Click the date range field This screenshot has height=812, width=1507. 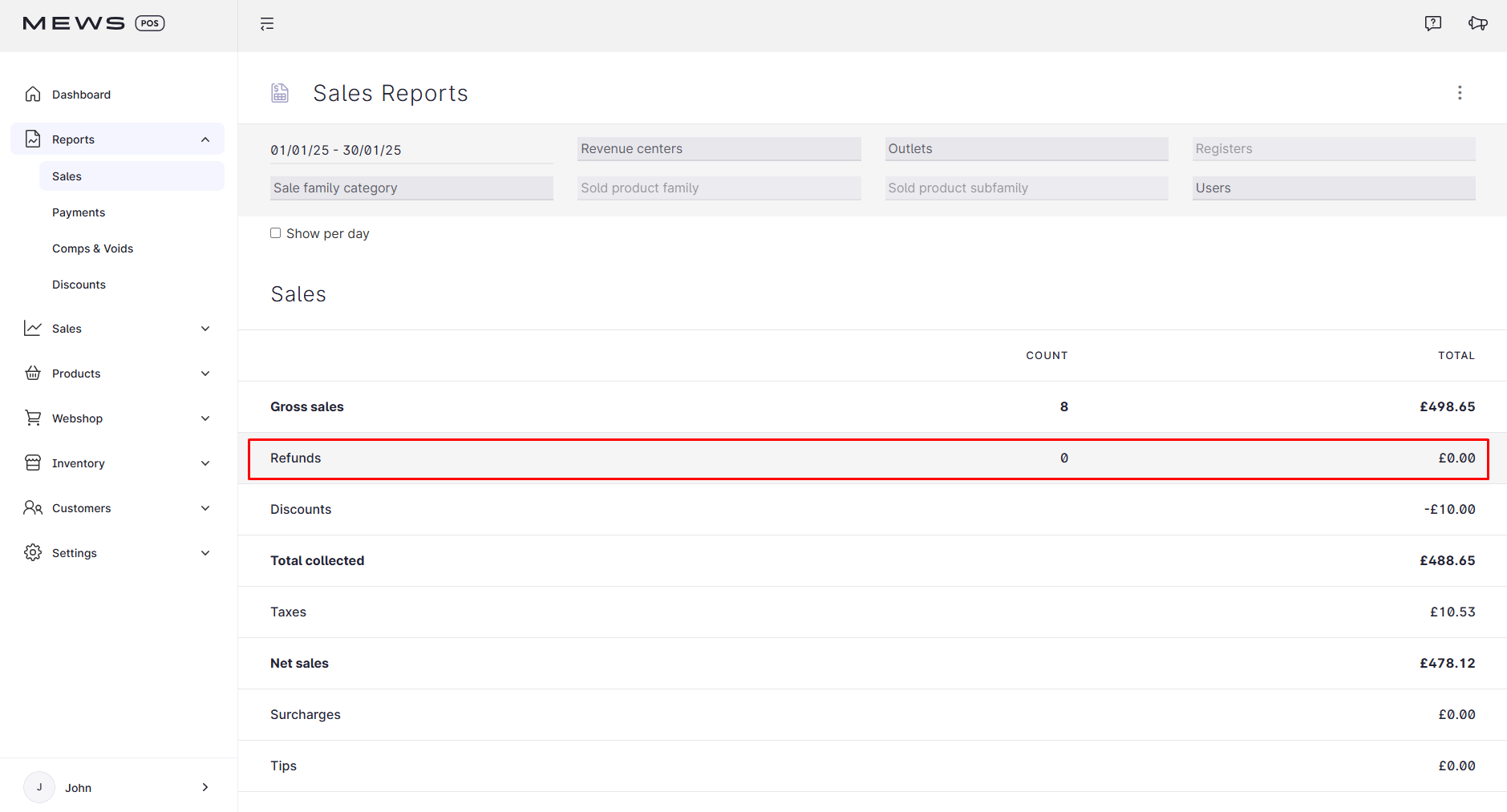(x=411, y=150)
